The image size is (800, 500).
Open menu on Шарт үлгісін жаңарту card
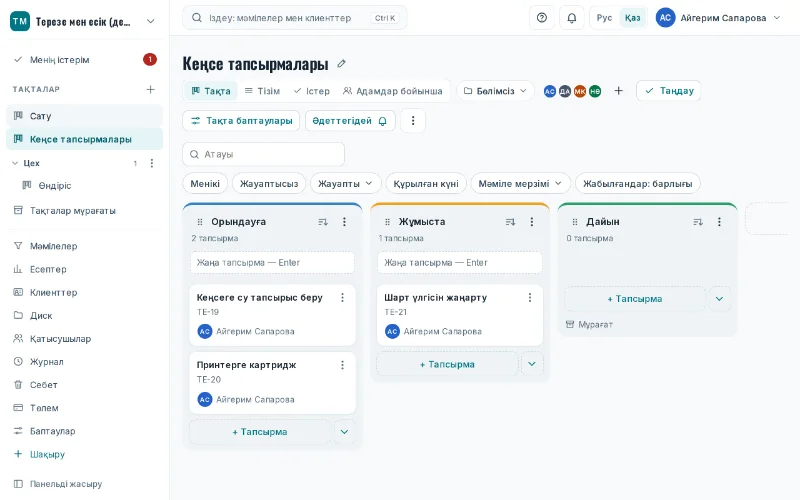point(530,297)
